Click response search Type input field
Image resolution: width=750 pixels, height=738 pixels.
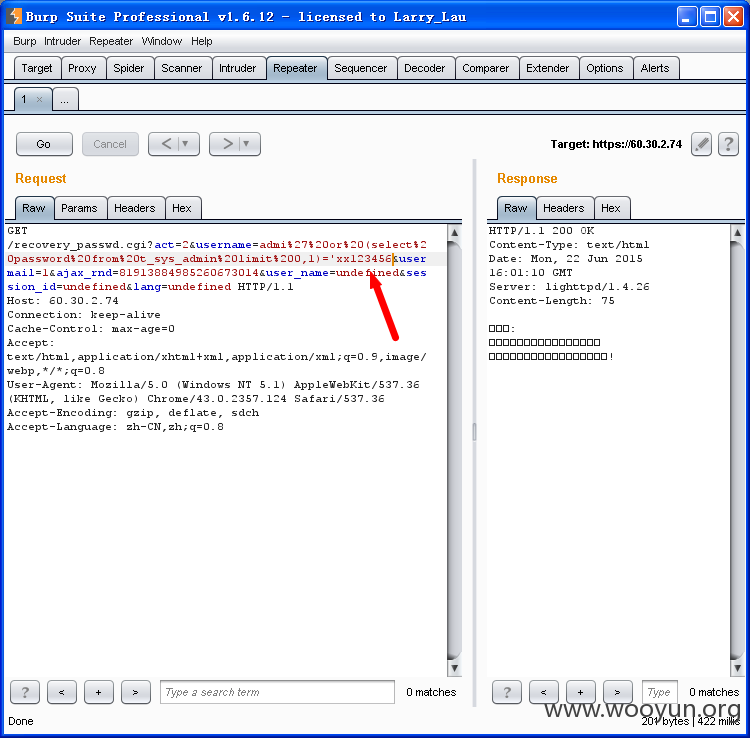[x=660, y=692]
